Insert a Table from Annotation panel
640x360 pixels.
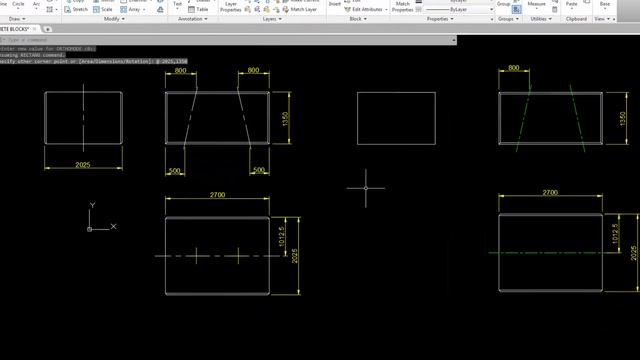[x=198, y=9]
